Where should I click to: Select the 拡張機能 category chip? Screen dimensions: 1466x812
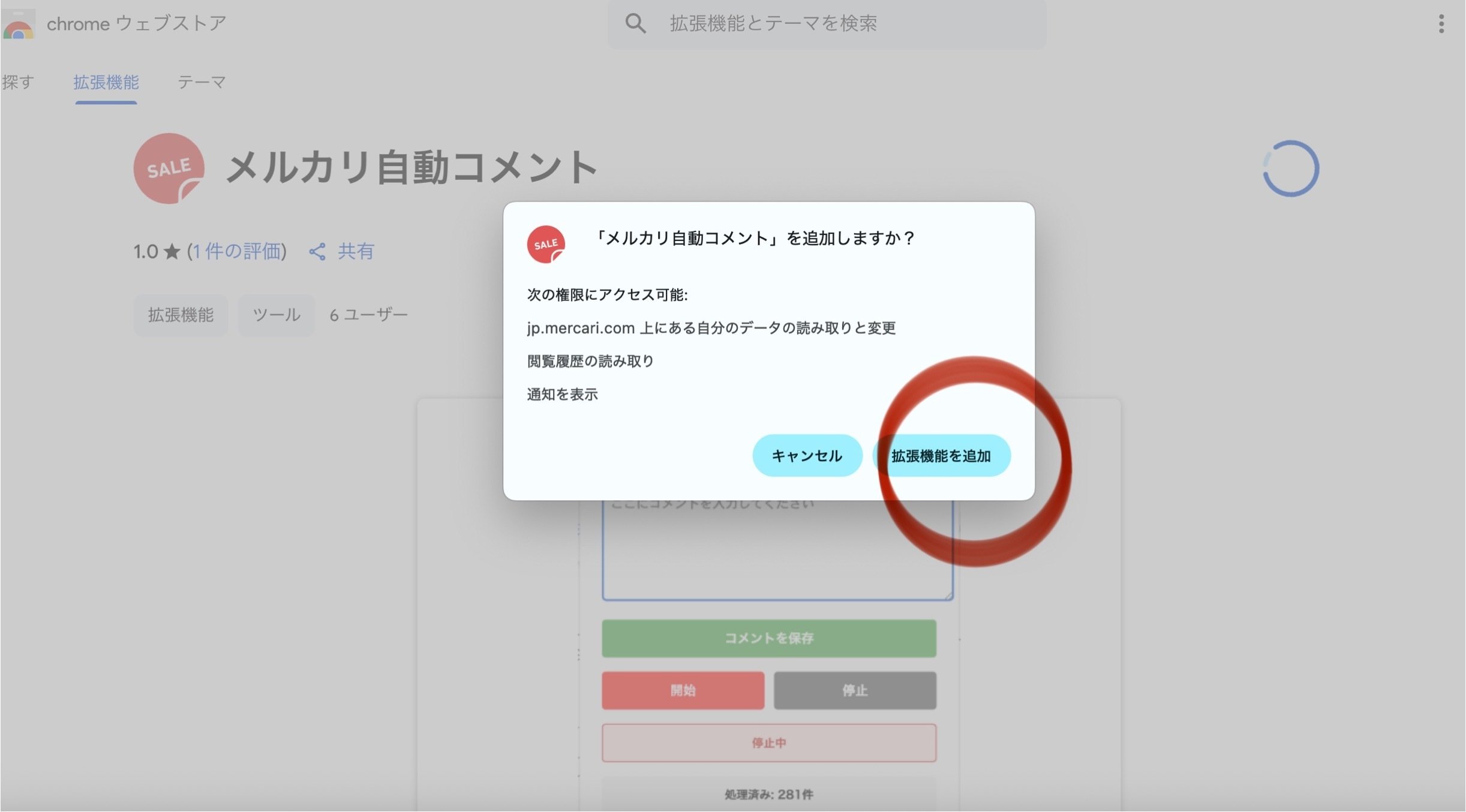pyautogui.click(x=181, y=315)
